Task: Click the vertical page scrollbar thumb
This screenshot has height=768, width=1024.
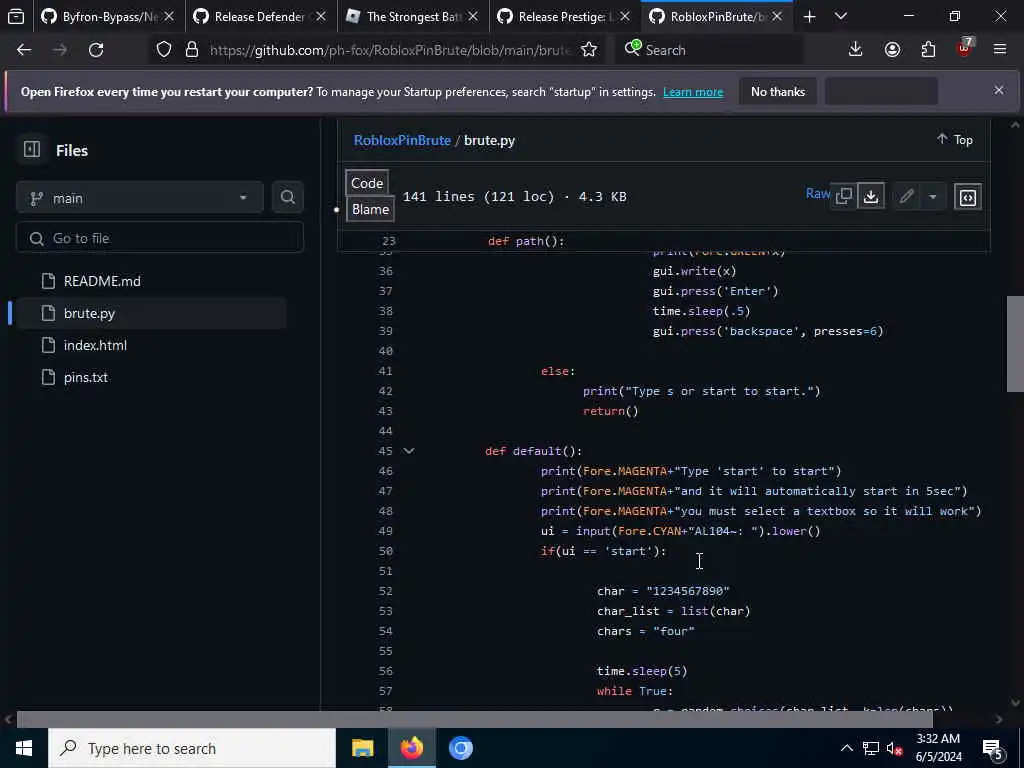Action: point(1015,344)
